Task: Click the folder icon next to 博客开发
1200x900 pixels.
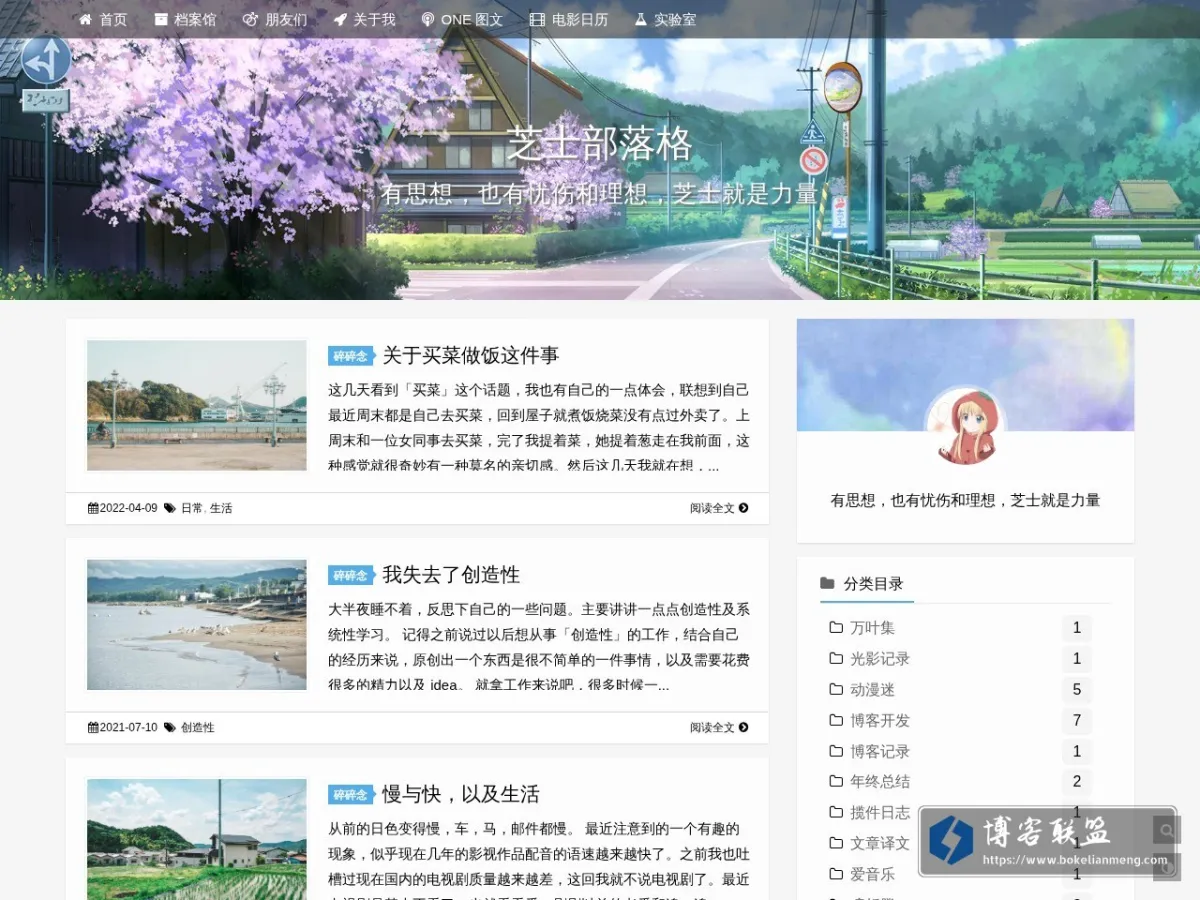Action: coord(836,720)
